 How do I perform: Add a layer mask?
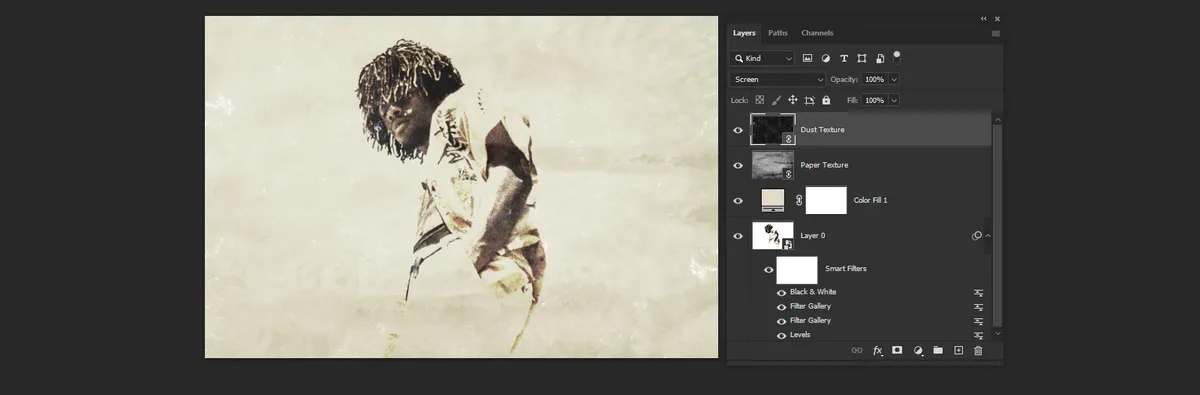pyautogui.click(x=897, y=350)
